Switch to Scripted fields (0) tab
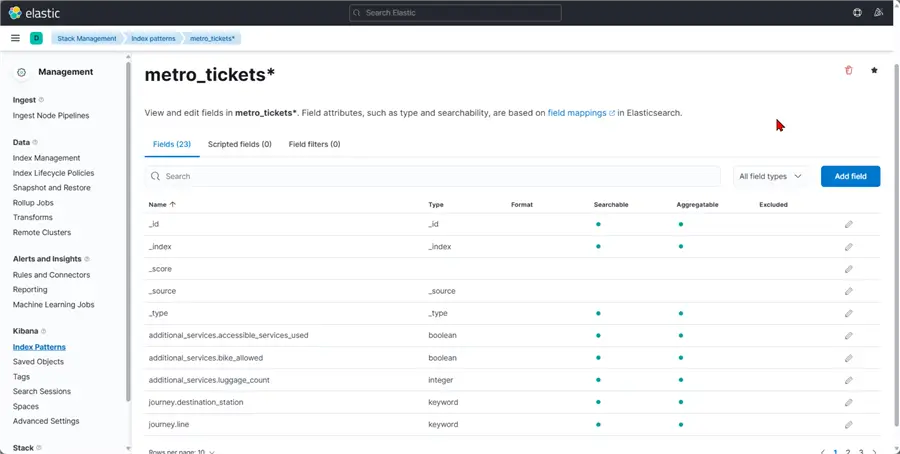The width and height of the screenshot is (900, 454). tap(239, 144)
